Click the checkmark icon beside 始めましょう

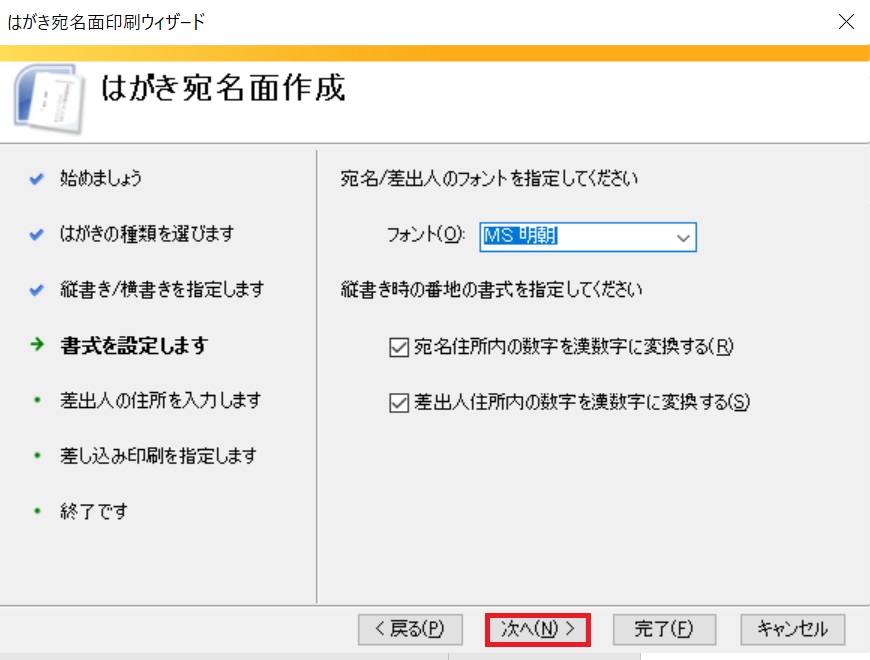tap(37, 179)
